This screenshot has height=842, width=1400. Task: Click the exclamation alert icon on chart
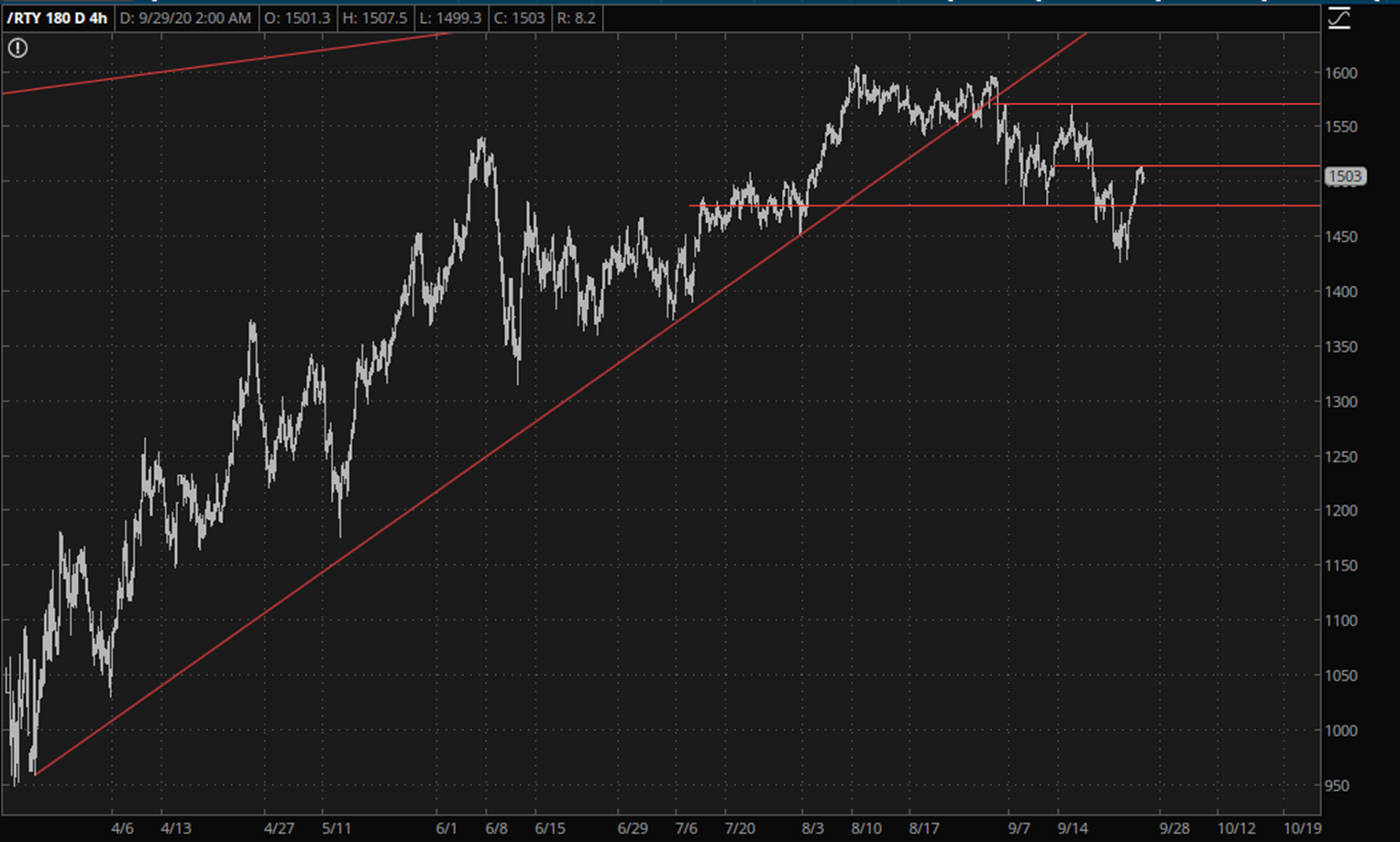(17, 48)
